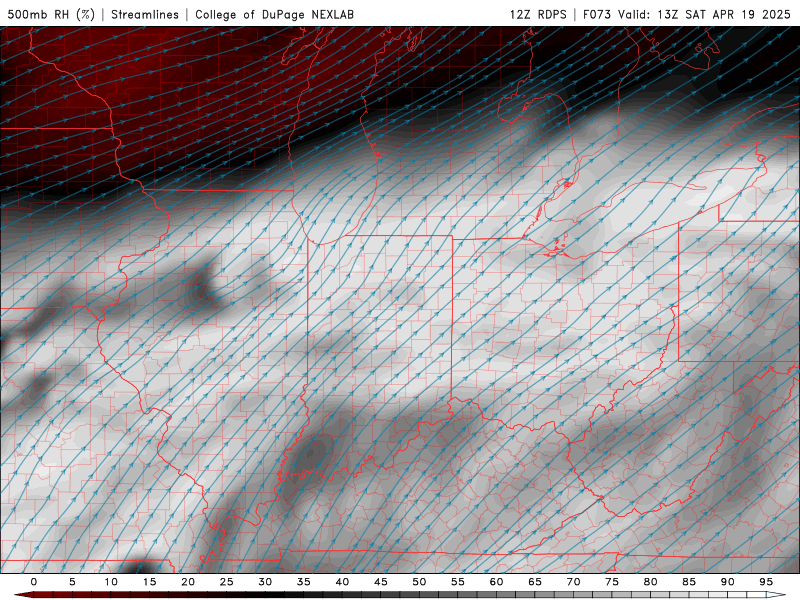This screenshot has width=800, height=600.
Task: Click the 60 value on color scale
Action: click(496, 582)
